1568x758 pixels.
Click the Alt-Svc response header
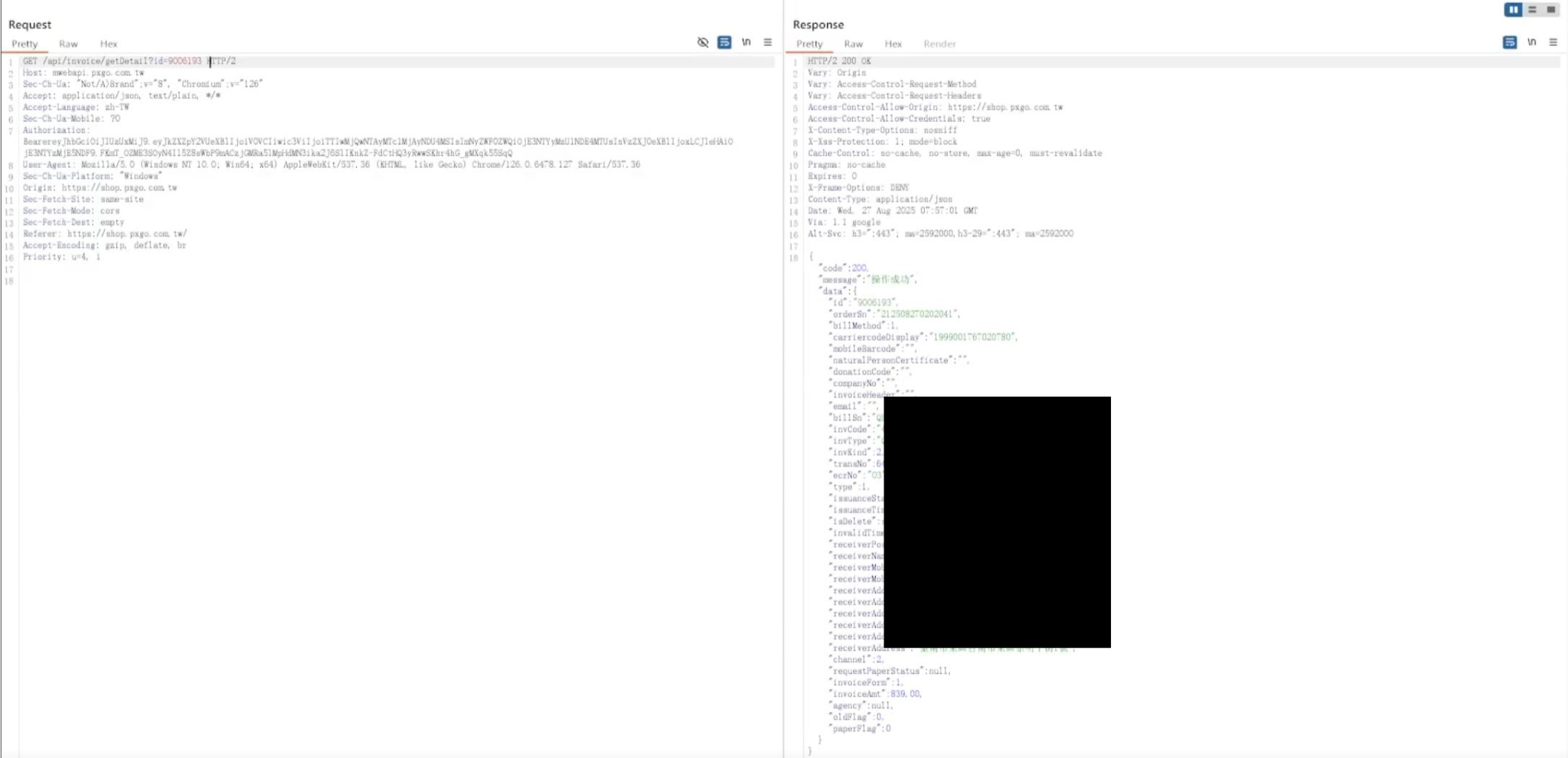point(940,234)
